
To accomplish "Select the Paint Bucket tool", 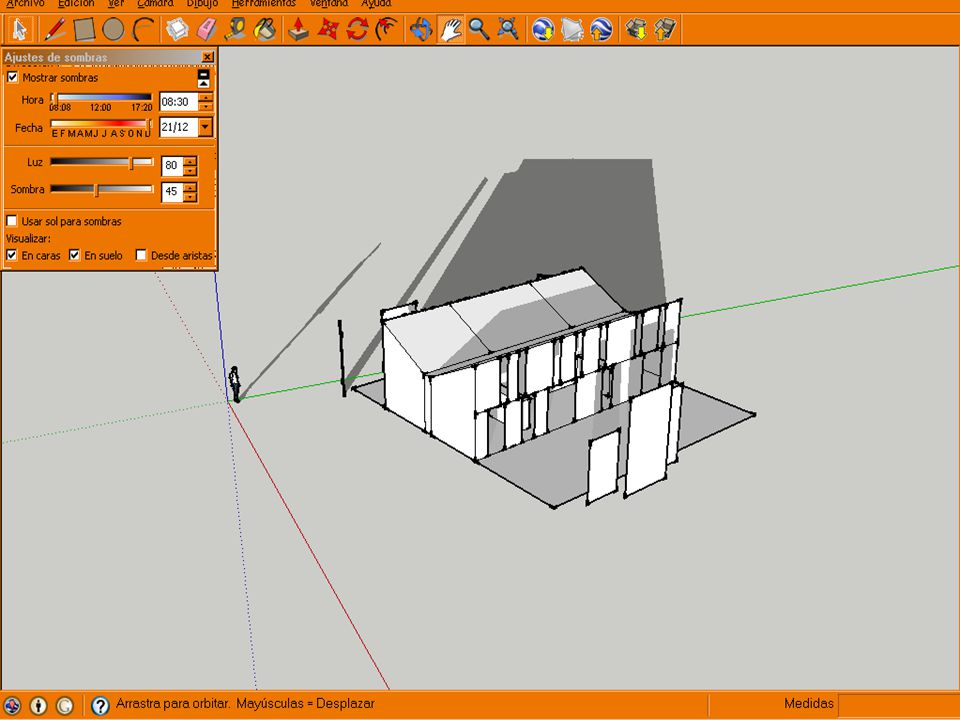I will point(265,29).
